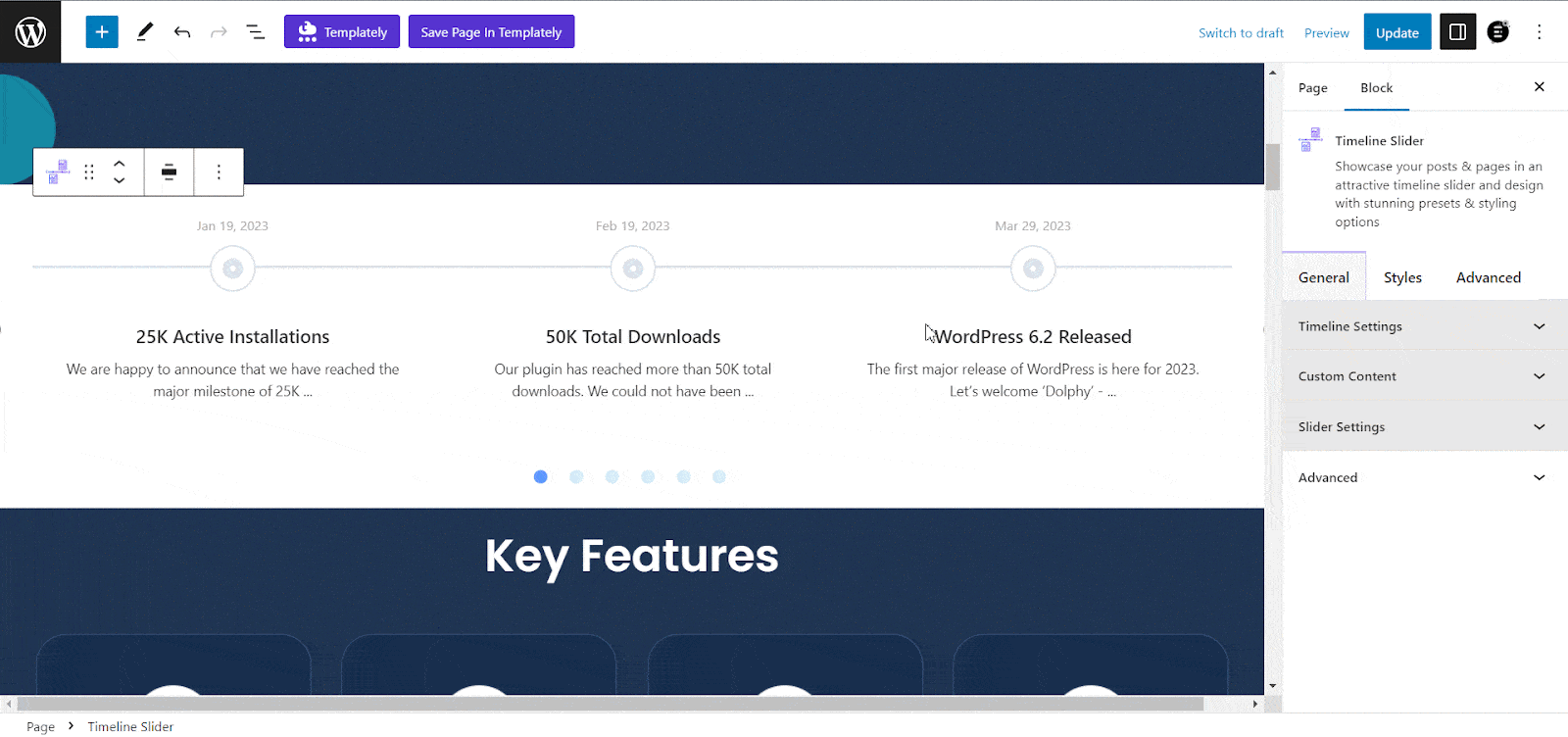Click the Update button
This screenshot has height=737, width=1568.
pyautogui.click(x=1397, y=32)
